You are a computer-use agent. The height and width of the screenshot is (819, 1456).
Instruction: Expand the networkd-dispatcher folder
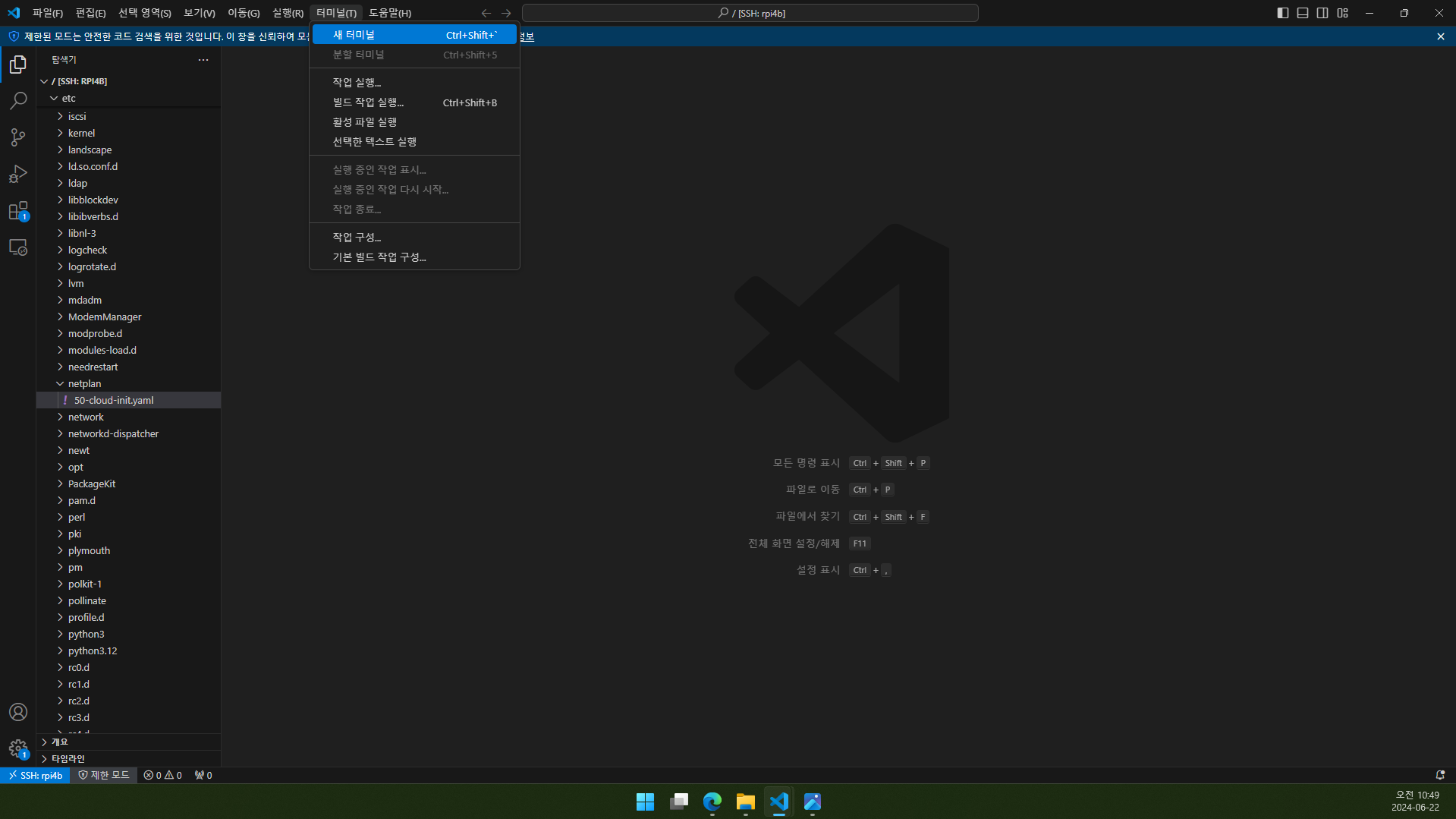[129, 434]
